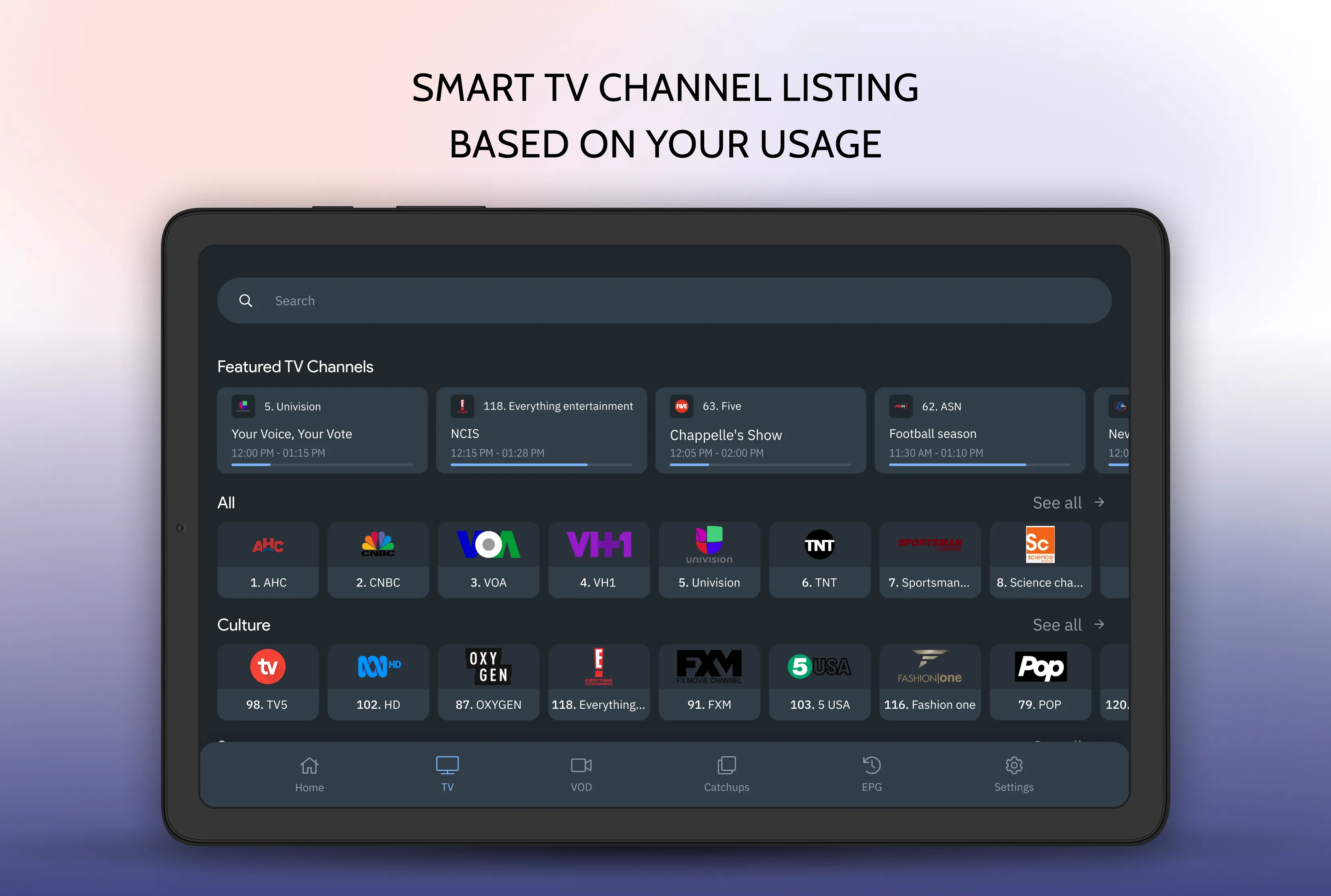Click progress bar of Football season program
The height and width of the screenshot is (896, 1331).
click(980, 465)
